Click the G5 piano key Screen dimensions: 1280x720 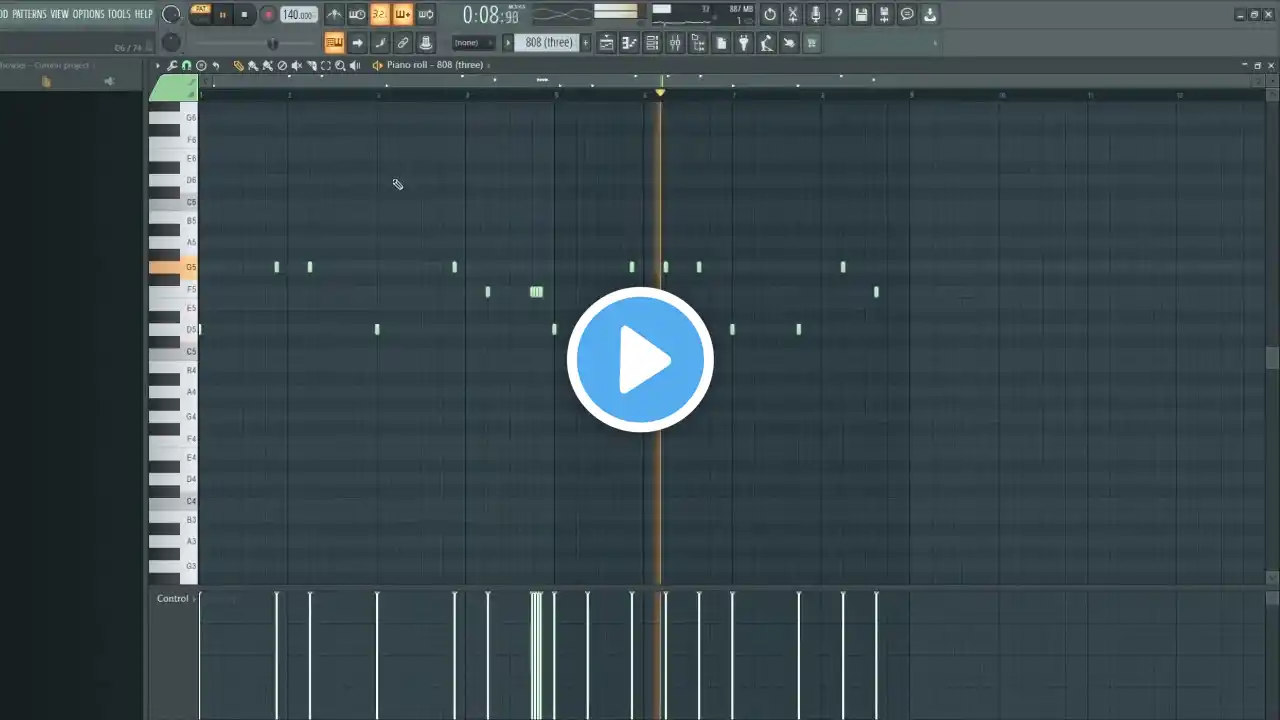click(173, 267)
